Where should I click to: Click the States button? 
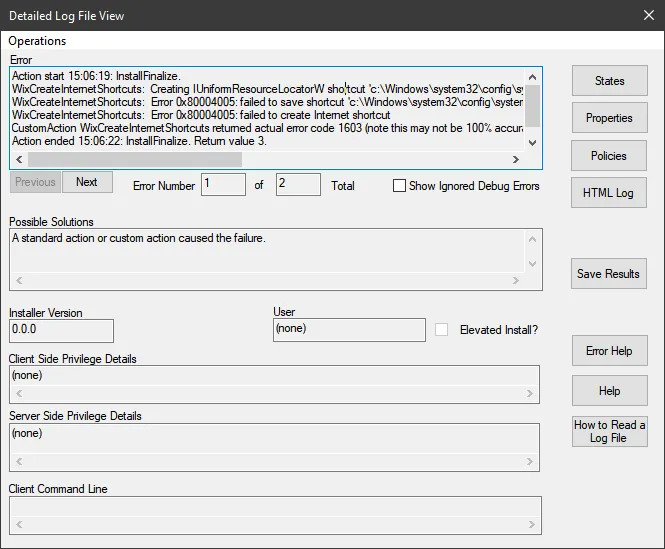pos(609,81)
